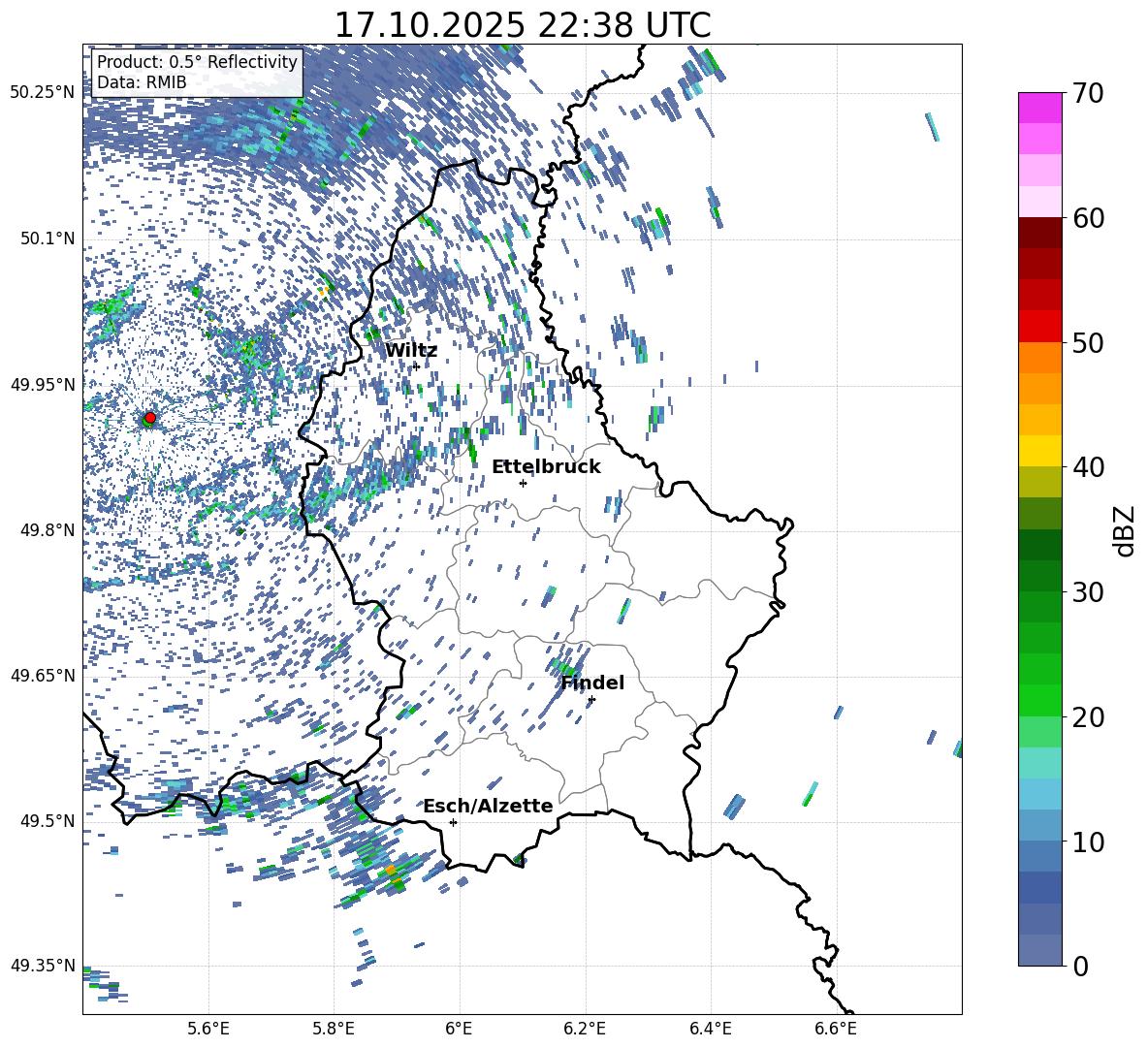Click the 6.2°E longitude label

(x=585, y=1030)
